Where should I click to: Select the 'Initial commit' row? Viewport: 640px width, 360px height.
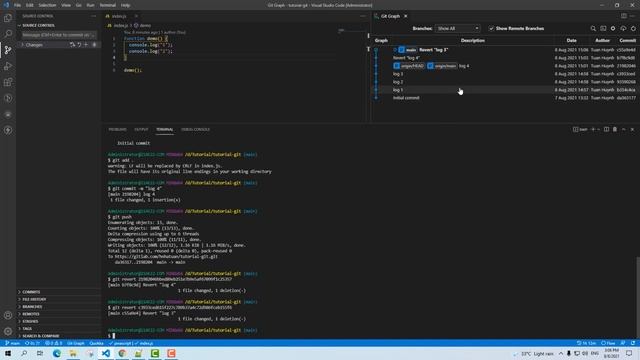[x=505, y=98]
